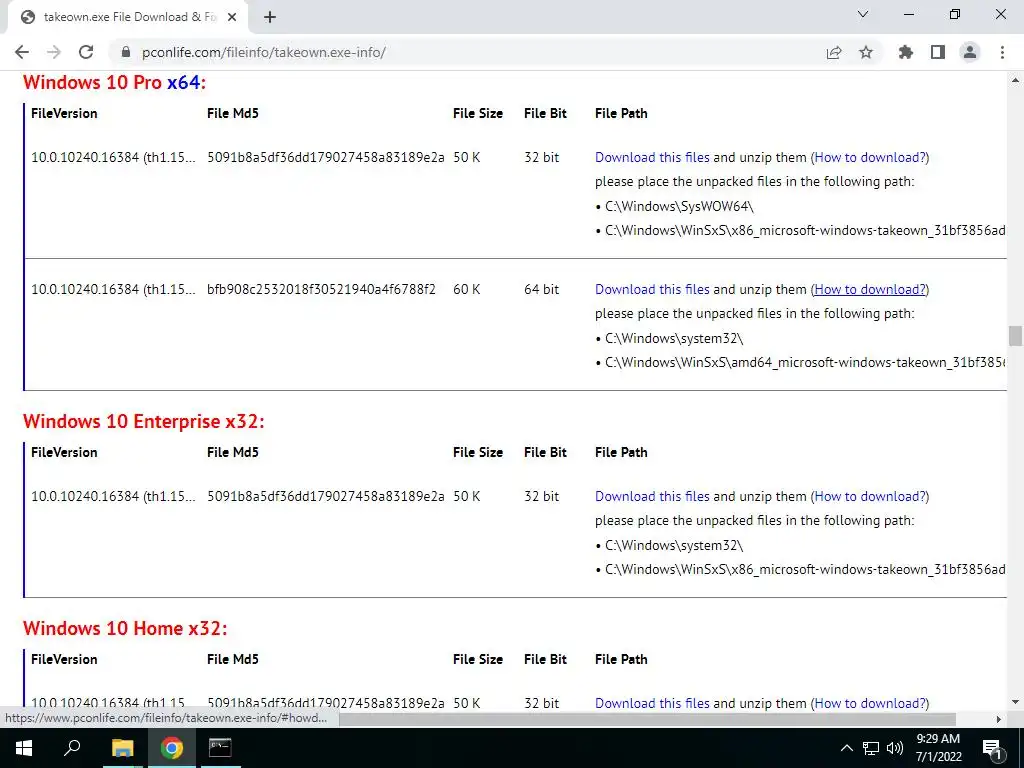This screenshot has width=1024, height=768.
Task: Select C:\Windows\system32\ path in 64 bit row
Action: (x=674, y=338)
